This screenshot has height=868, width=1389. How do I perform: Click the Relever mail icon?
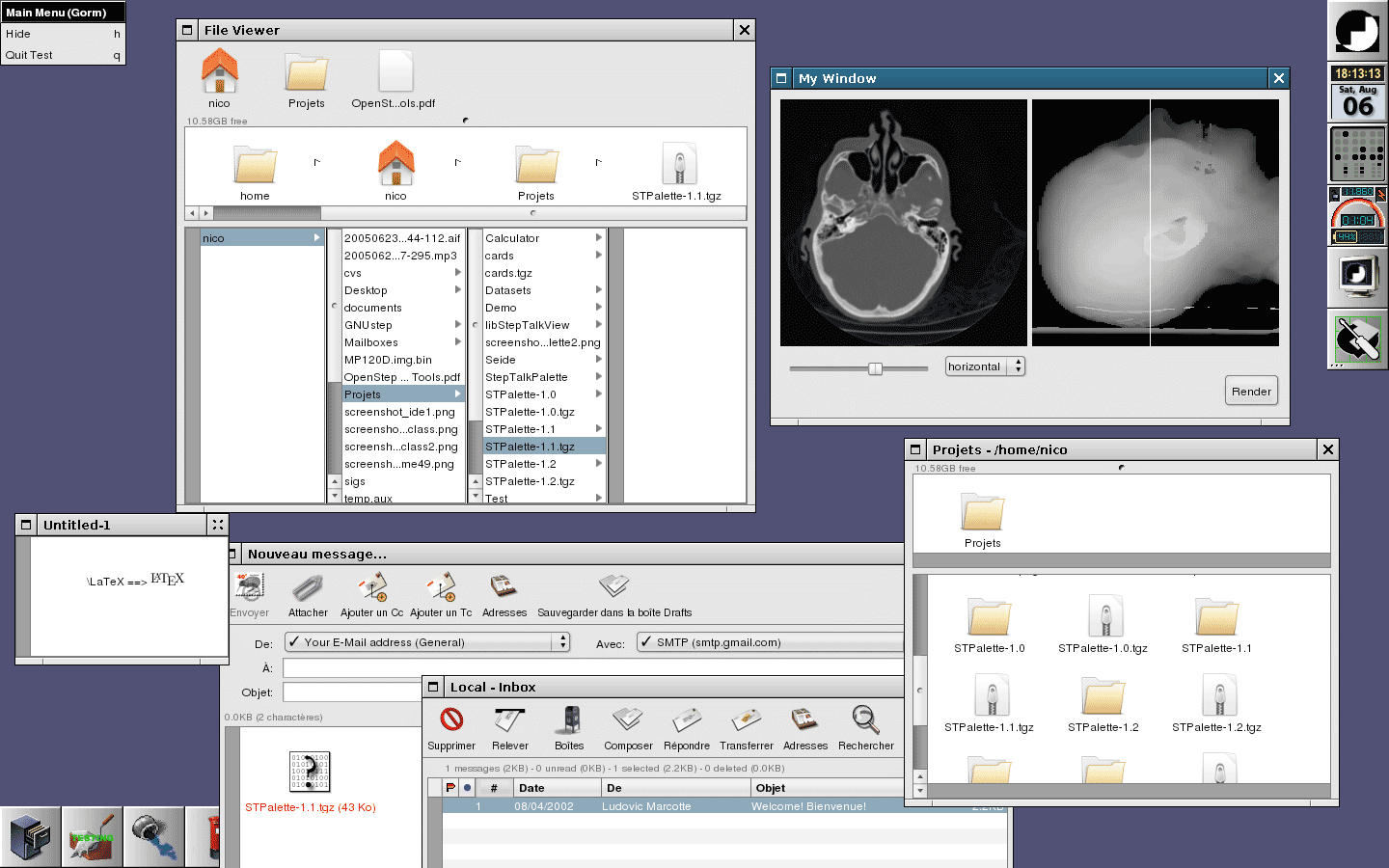[x=509, y=720]
